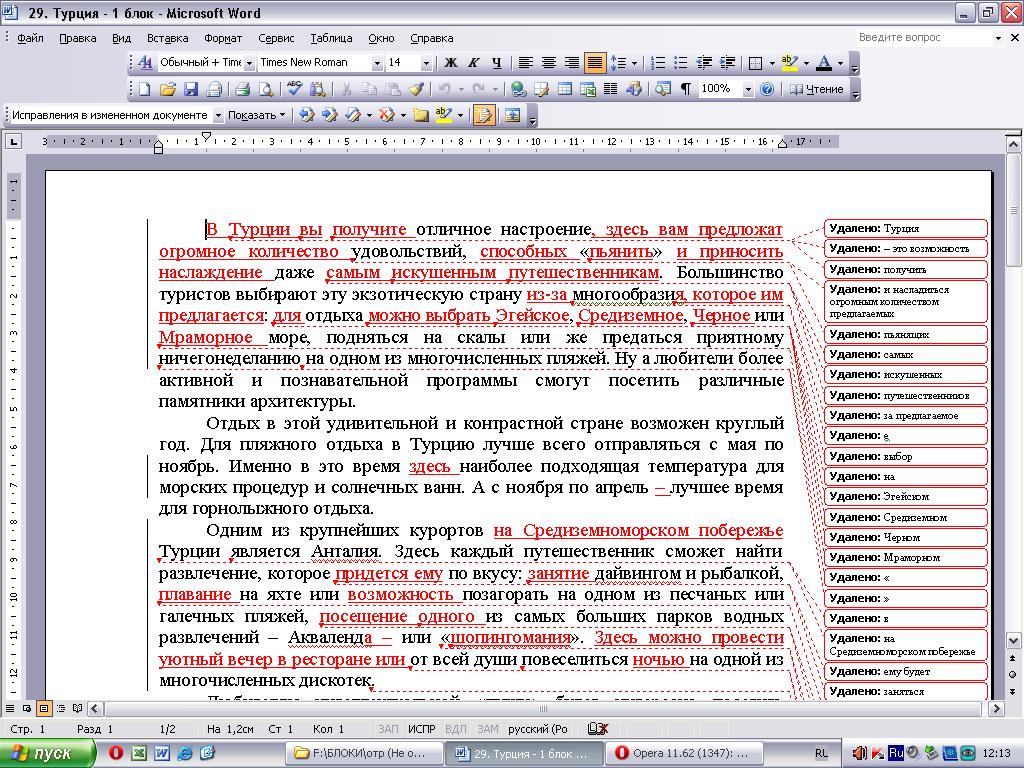Click the vertical scrollbar down arrow
1024x768 pixels.
click(1012, 640)
